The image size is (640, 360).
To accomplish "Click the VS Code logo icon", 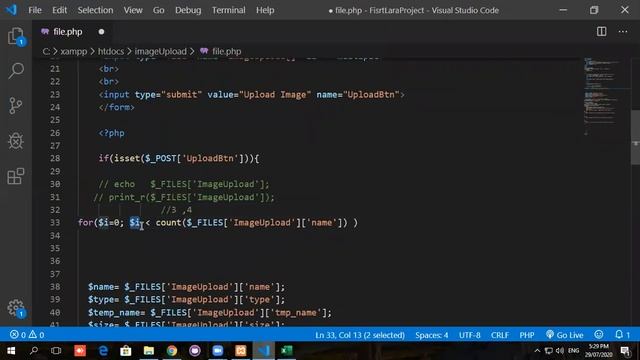I will (x=11, y=10).
